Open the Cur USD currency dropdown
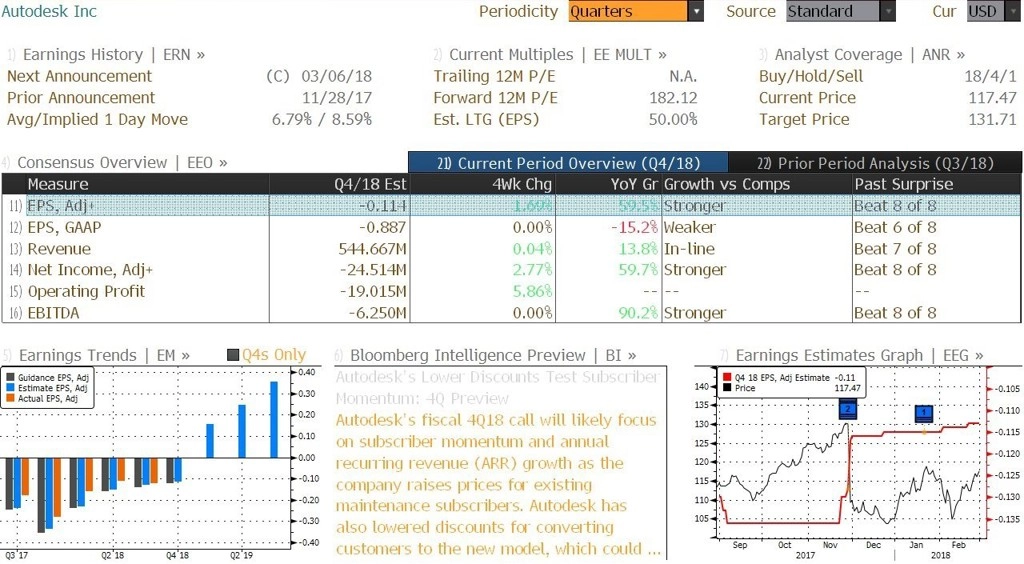This screenshot has width=1024, height=564. pyautogui.click(x=993, y=11)
